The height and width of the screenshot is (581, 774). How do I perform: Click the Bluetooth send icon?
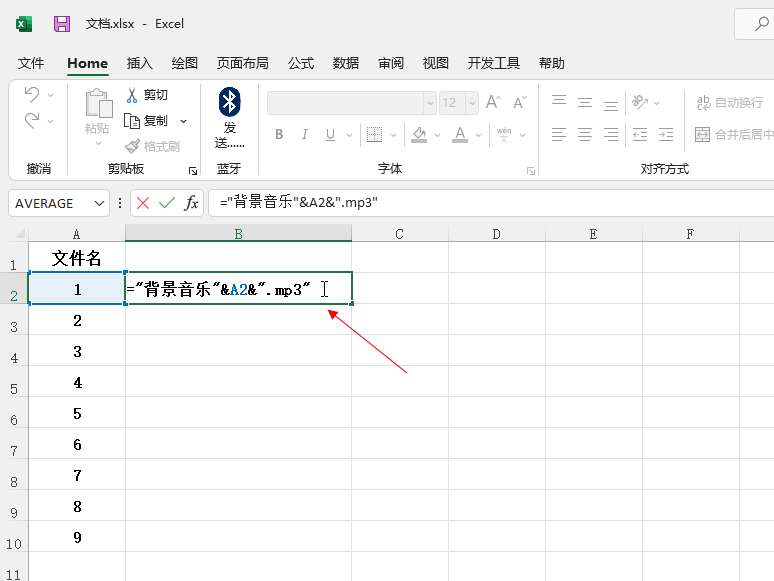coord(230,102)
